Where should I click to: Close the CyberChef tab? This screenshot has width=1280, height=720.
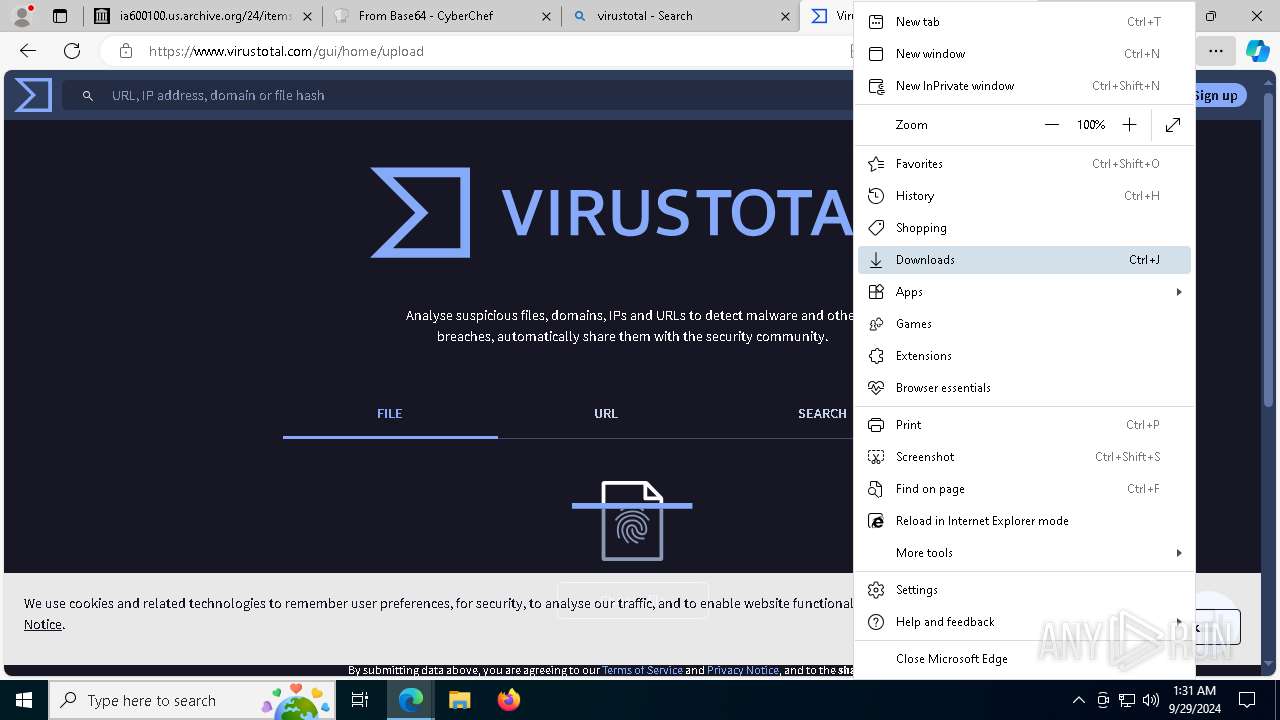546,16
